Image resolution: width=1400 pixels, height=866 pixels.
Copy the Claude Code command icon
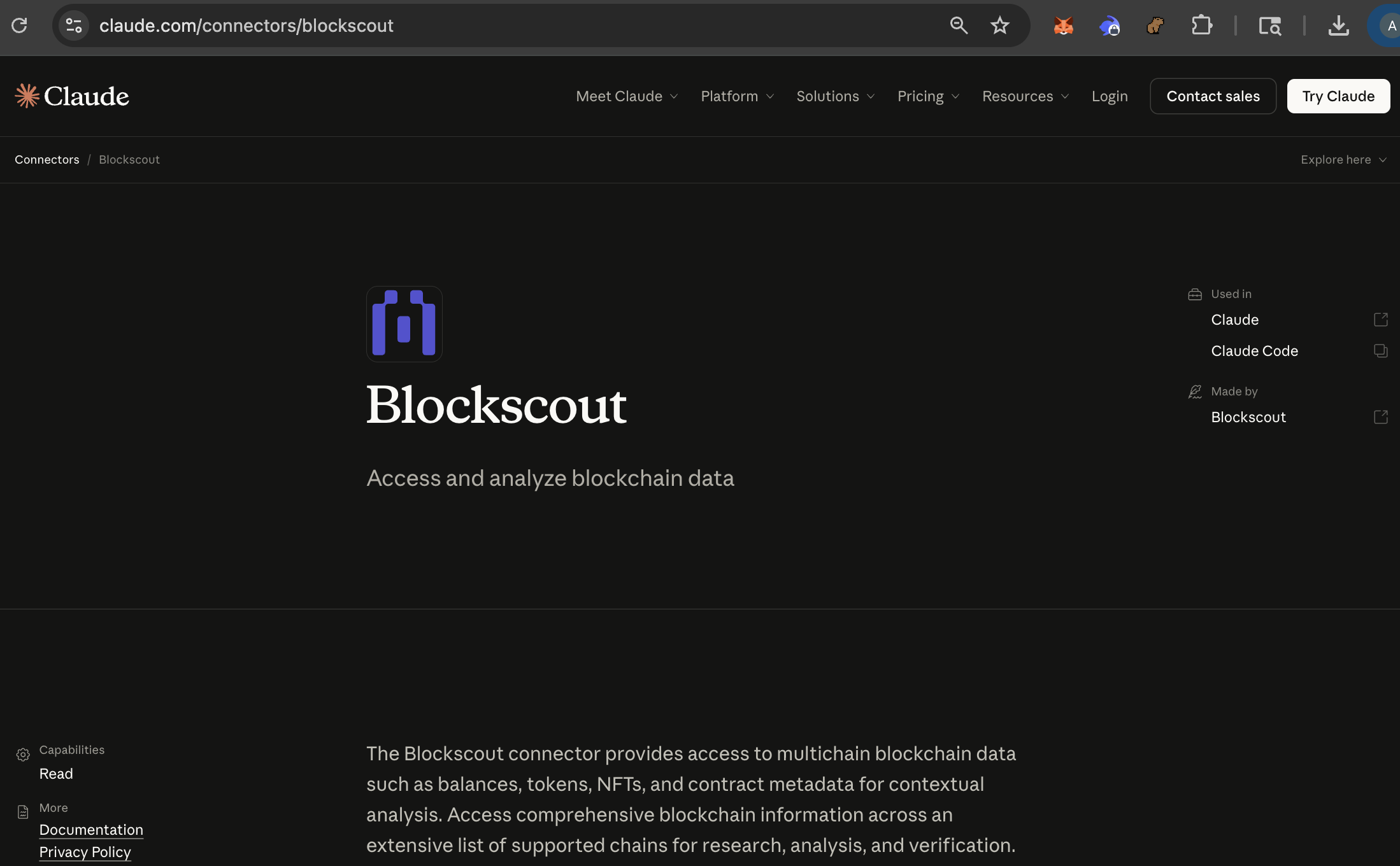pyautogui.click(x=1381, y=351)
